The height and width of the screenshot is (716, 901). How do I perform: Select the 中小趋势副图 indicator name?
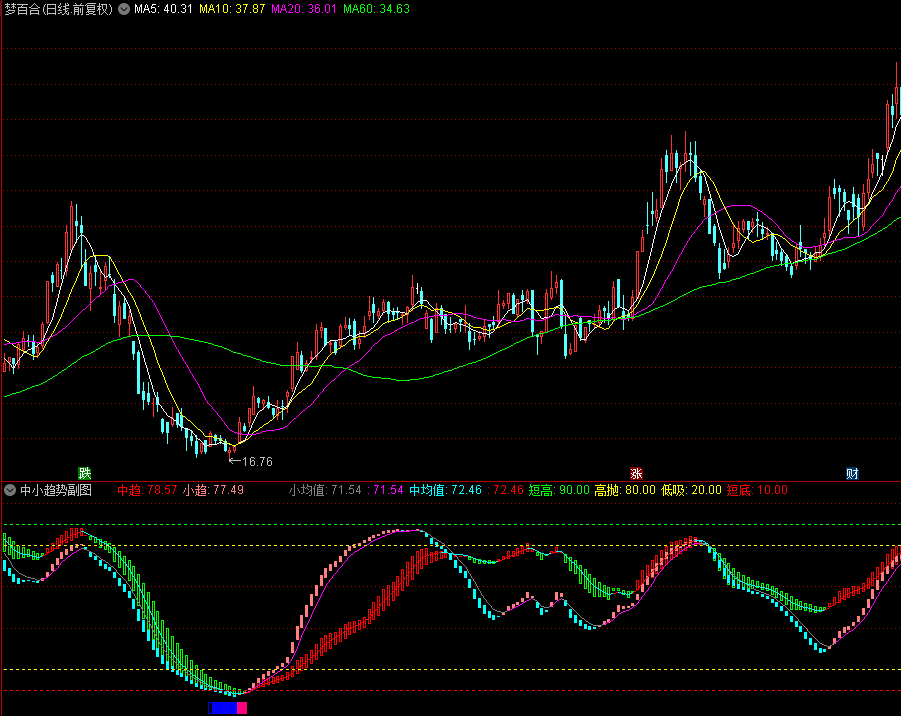tap(56, 490)
